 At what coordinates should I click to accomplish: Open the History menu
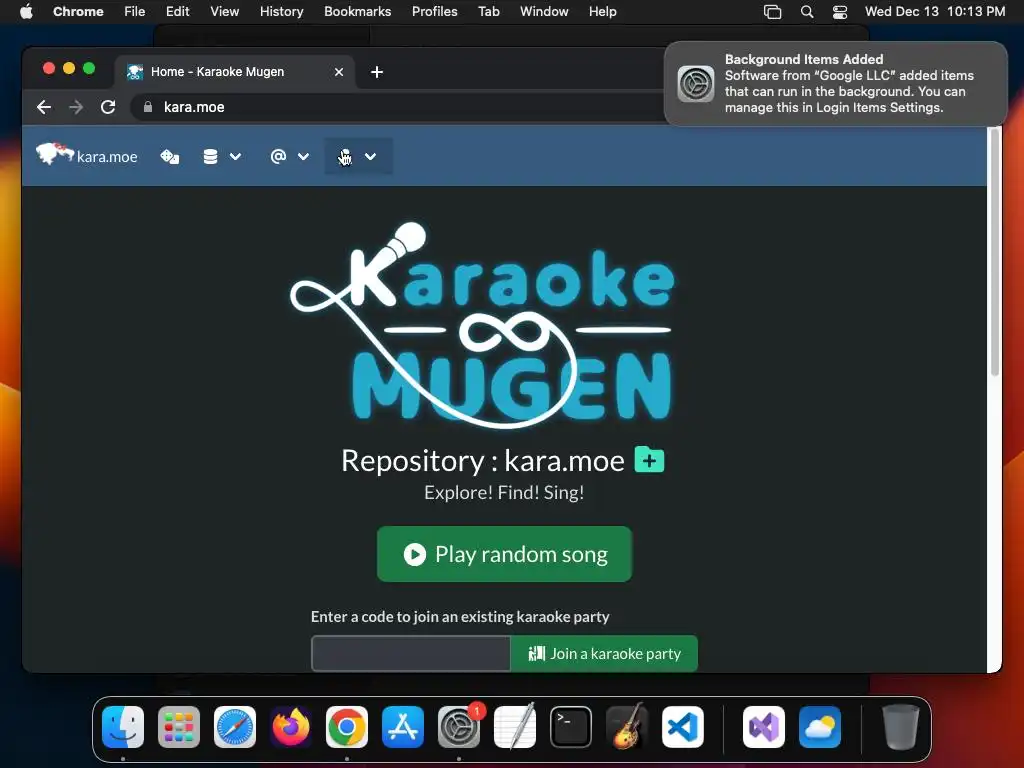point(281,11)
